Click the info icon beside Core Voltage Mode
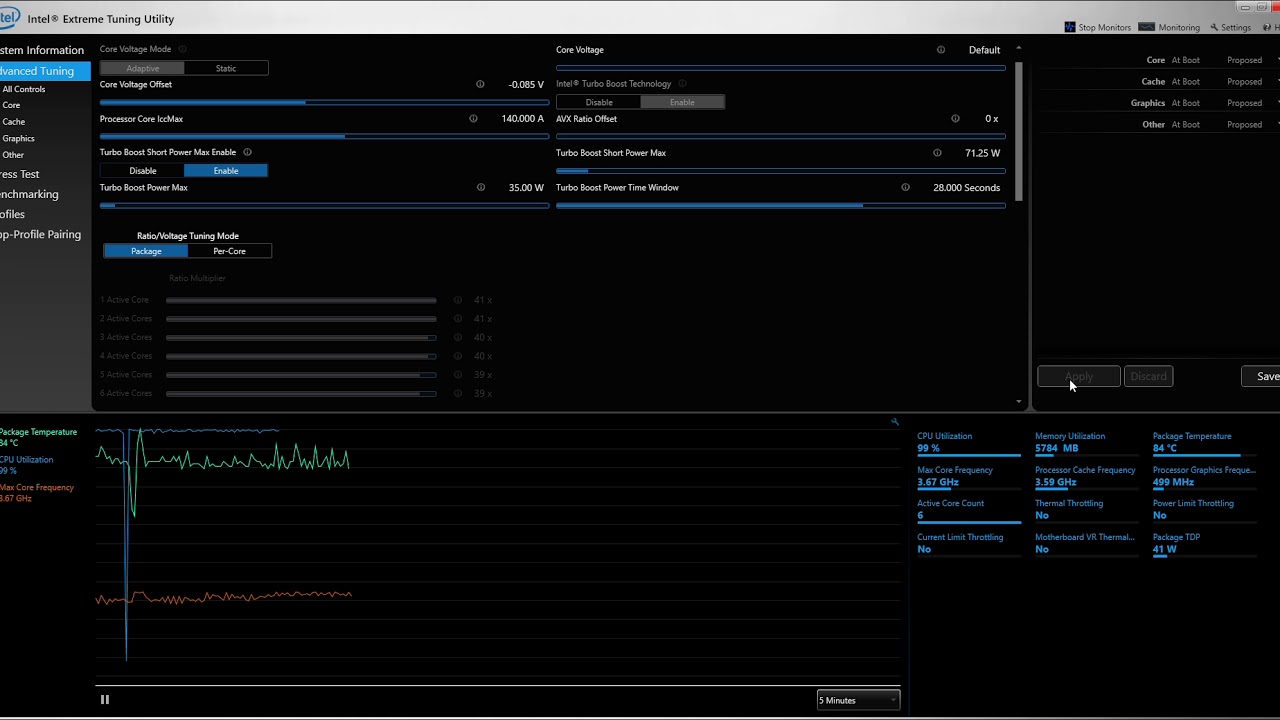Viewport: 1280px width, 720px height. point(182,49)
